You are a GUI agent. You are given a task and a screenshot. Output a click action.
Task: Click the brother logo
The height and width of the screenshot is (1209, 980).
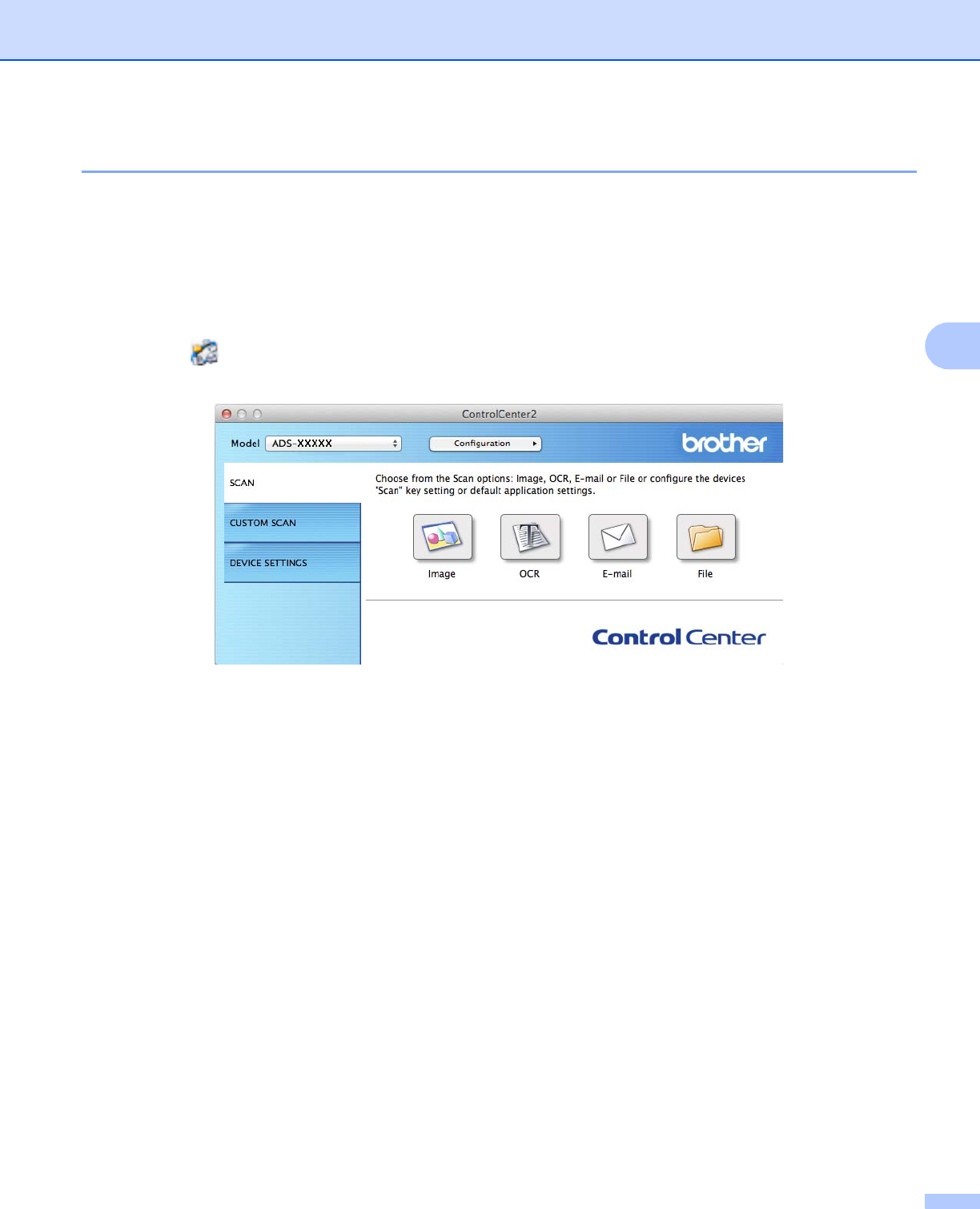pos(724,443)
